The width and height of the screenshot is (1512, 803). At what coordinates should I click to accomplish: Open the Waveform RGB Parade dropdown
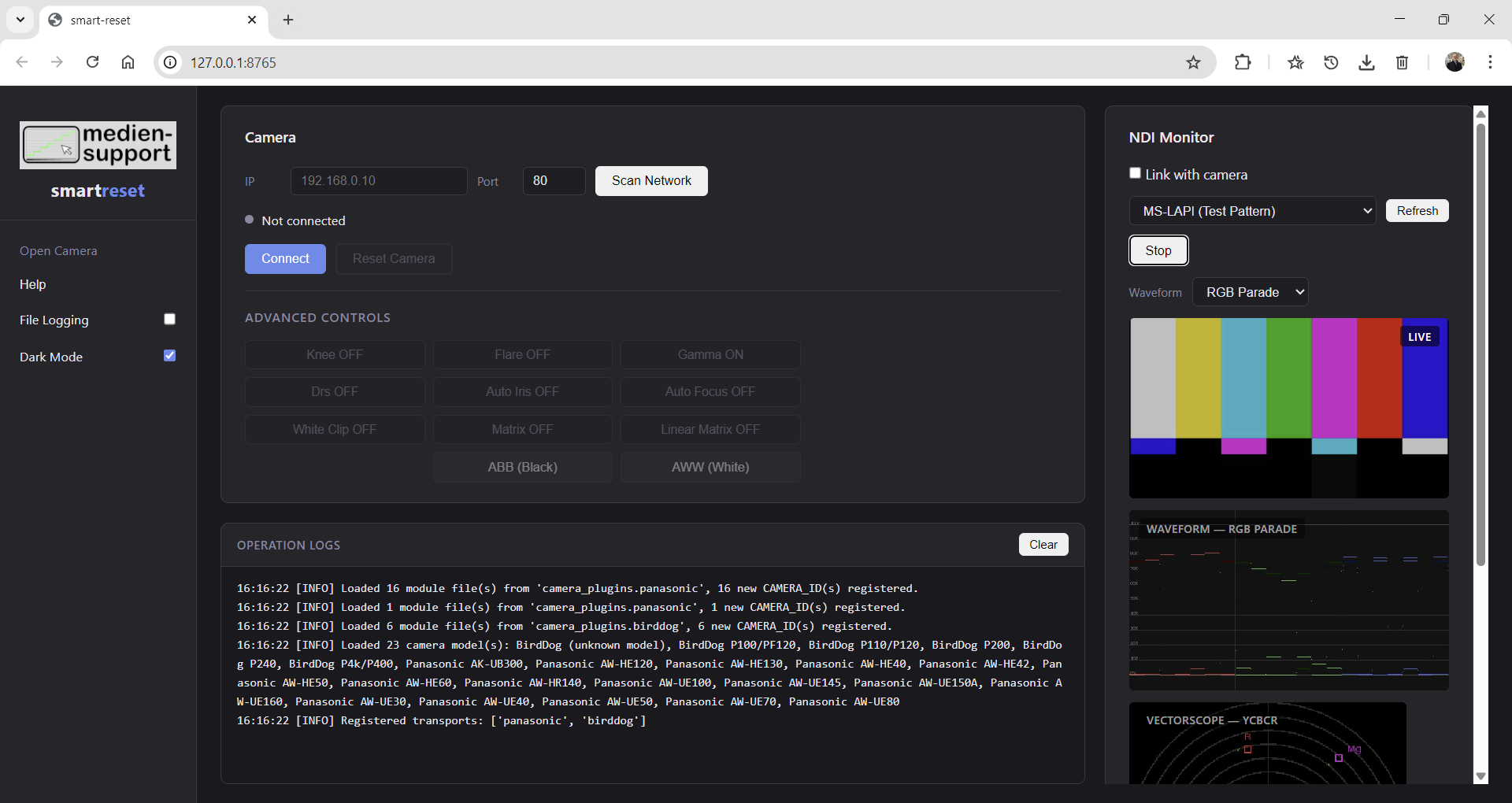(1251, 291)
